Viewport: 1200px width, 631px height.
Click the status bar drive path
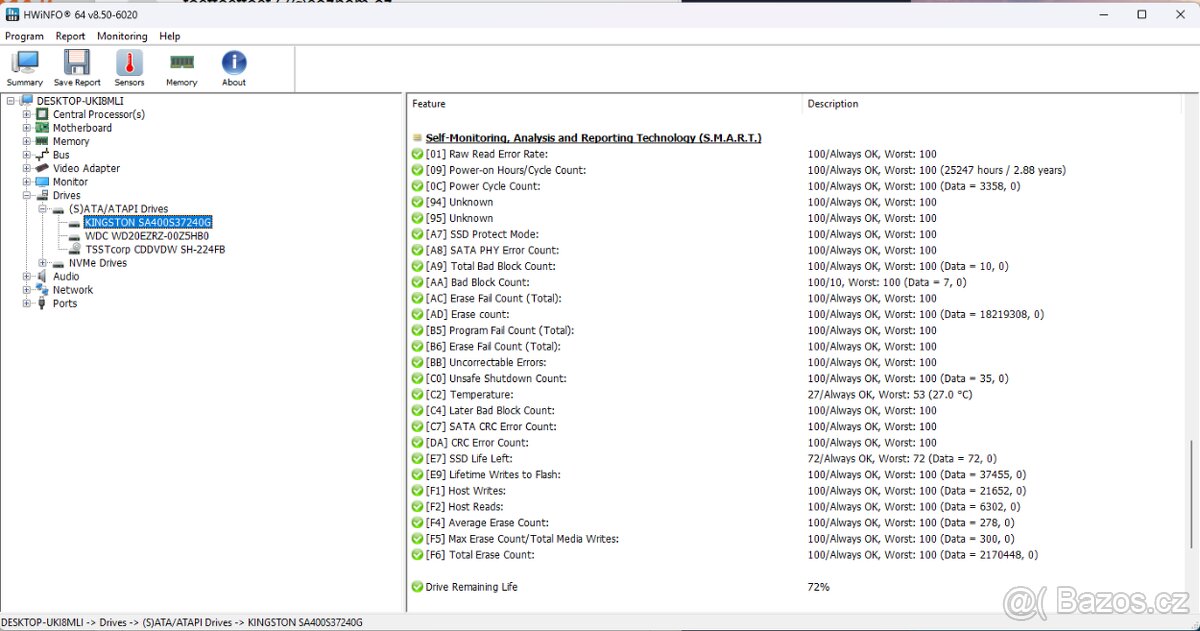tap(183, 622)
